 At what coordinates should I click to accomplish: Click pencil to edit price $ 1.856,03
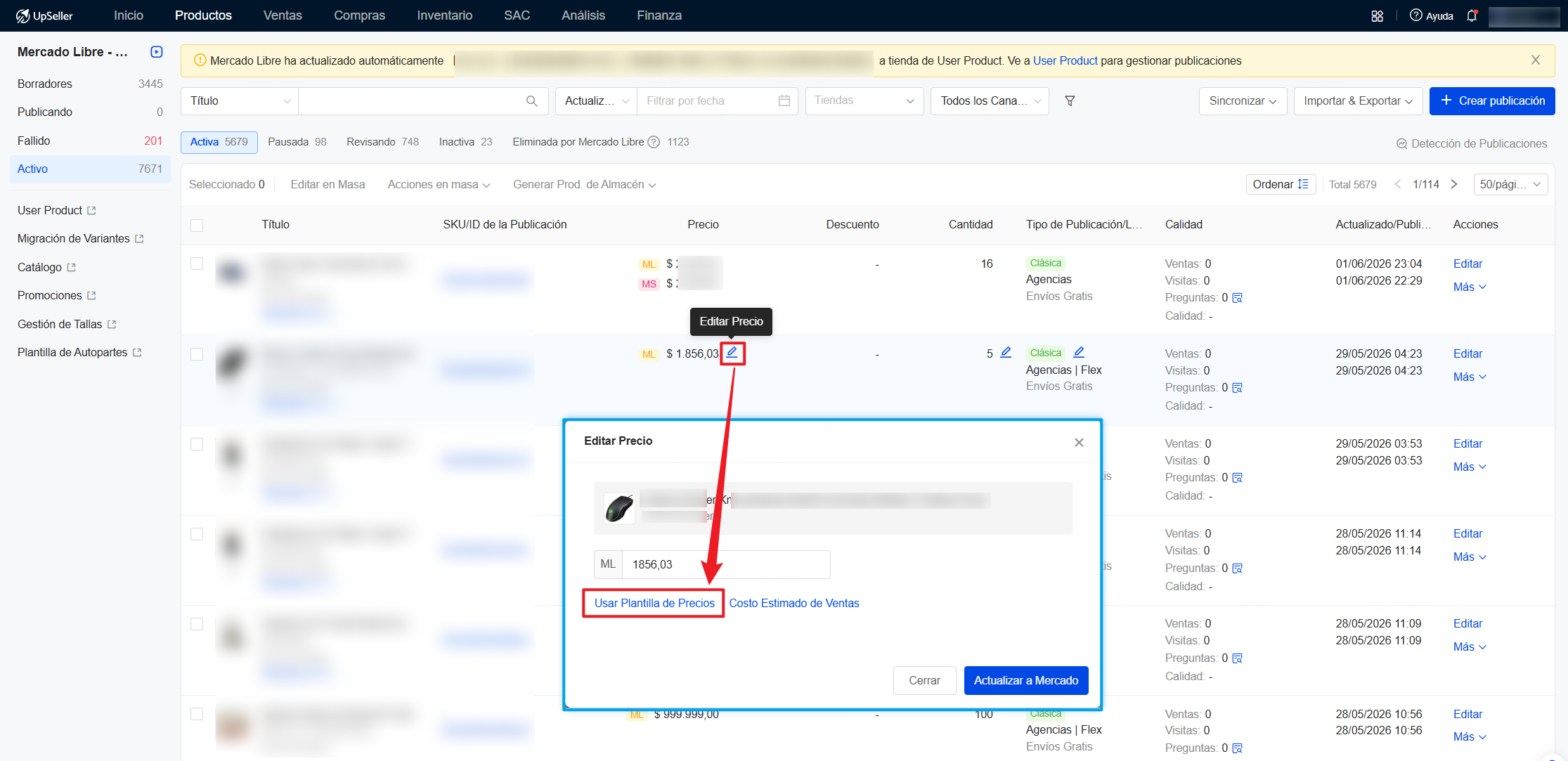tap(732, 353)
